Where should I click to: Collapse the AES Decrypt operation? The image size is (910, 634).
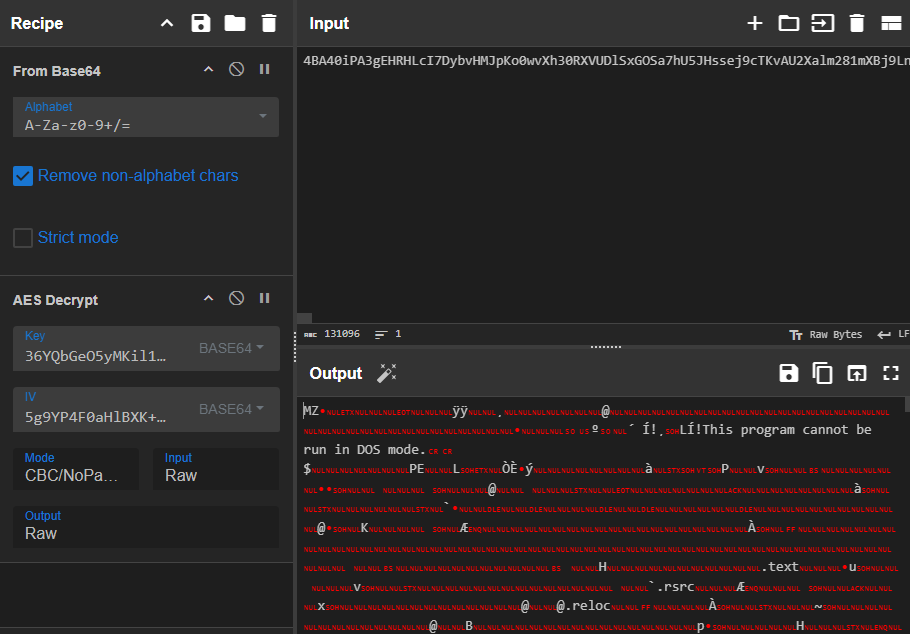tap(209, 298)
